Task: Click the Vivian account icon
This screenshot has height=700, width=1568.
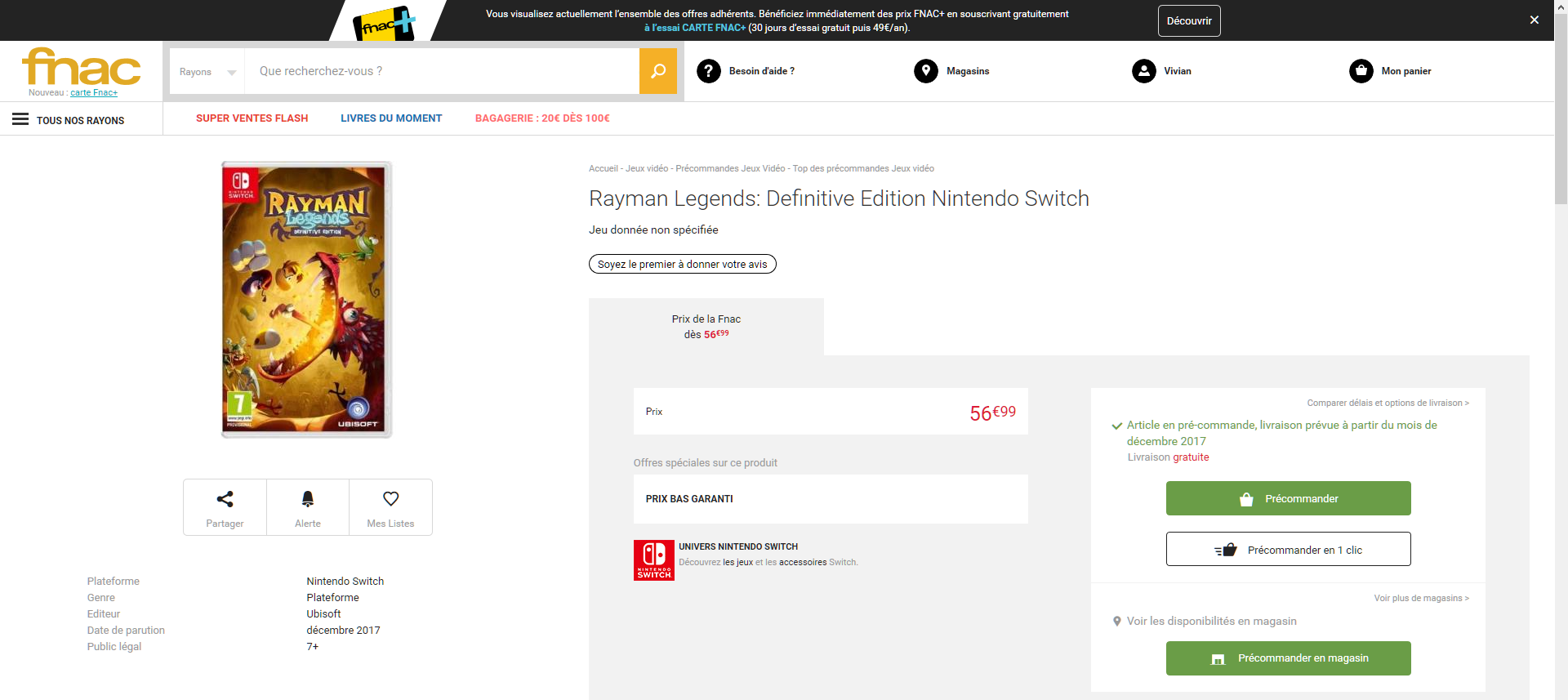Action: pyautogui.click(x=1144, y=71)
